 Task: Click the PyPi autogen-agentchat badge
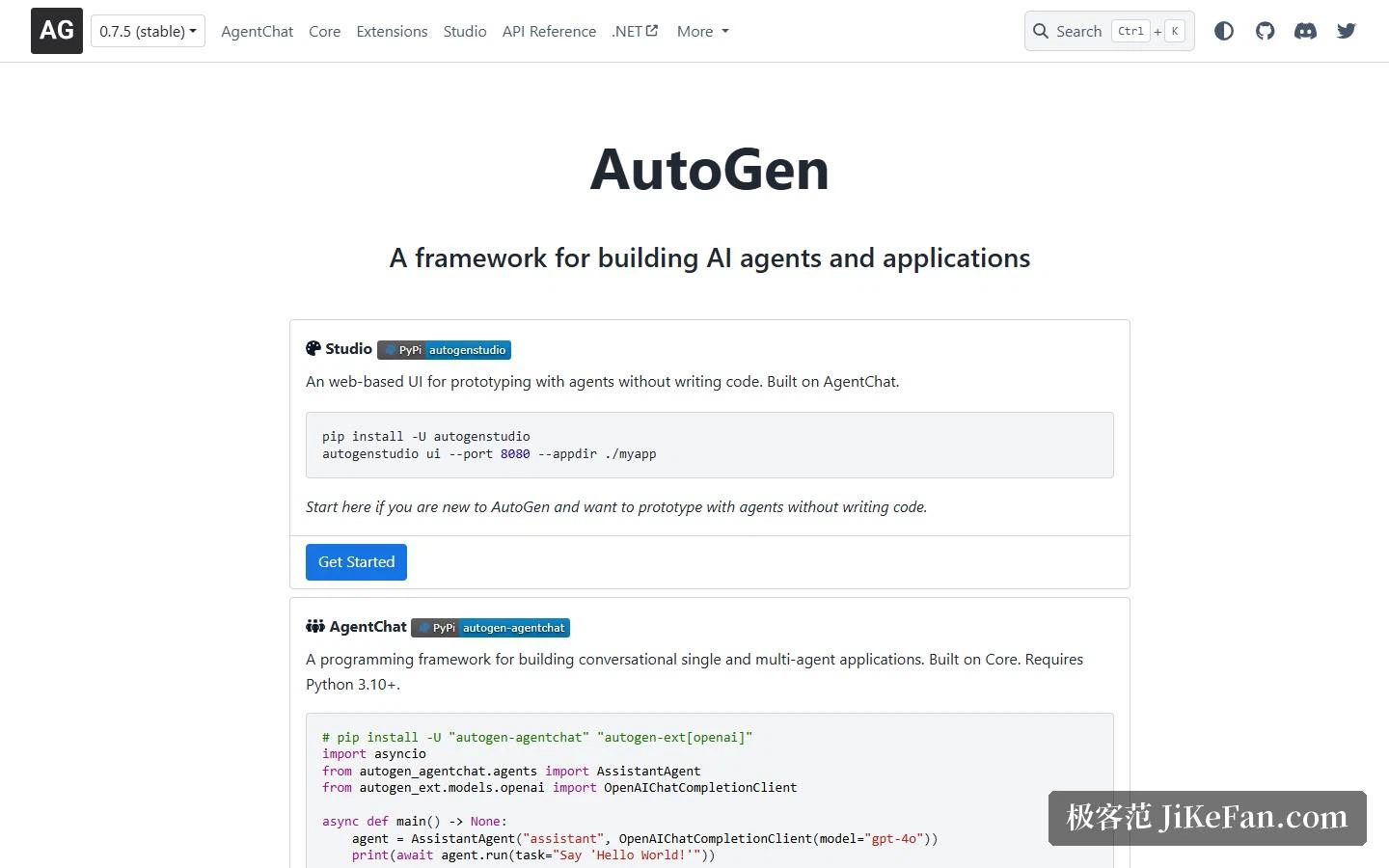click(490, 628)
